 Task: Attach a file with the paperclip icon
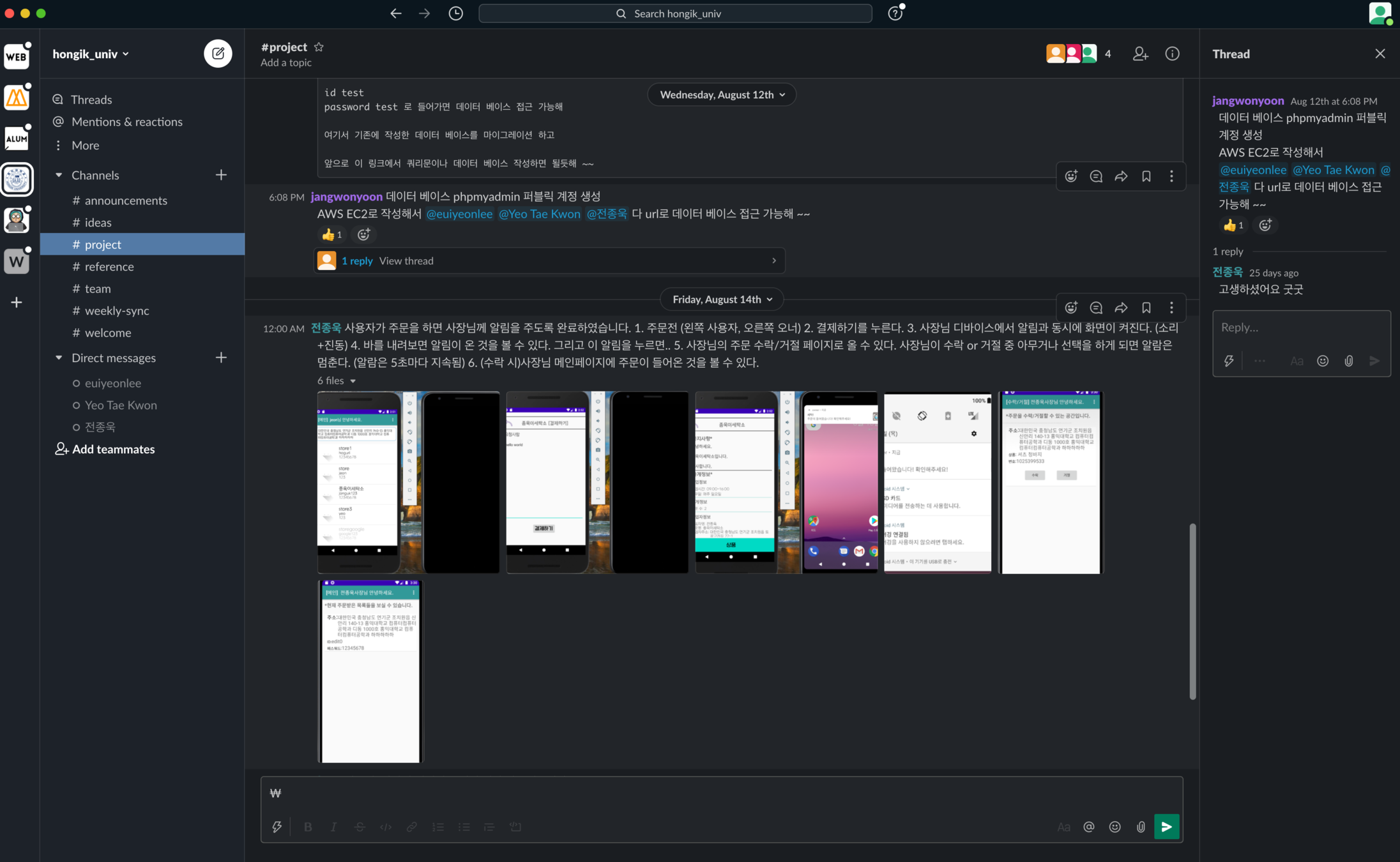tap(1141, 827)
